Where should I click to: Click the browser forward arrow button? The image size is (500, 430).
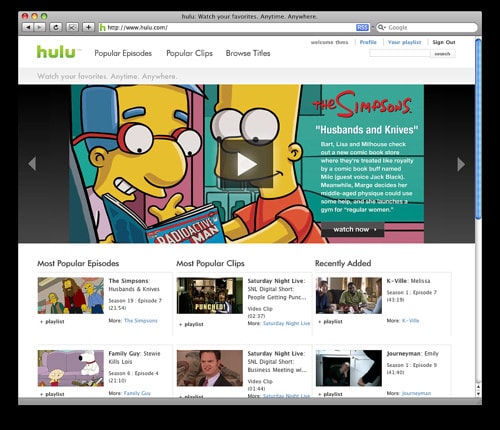[39, 27]
